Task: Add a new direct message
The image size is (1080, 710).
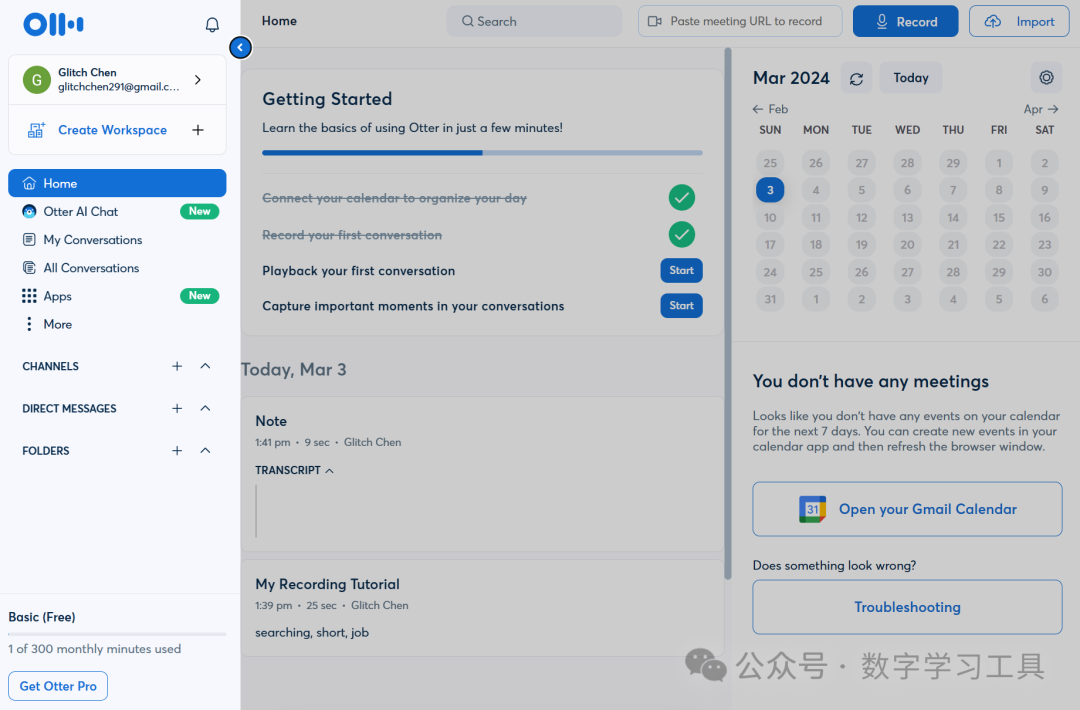Action: tap(177, 408)
